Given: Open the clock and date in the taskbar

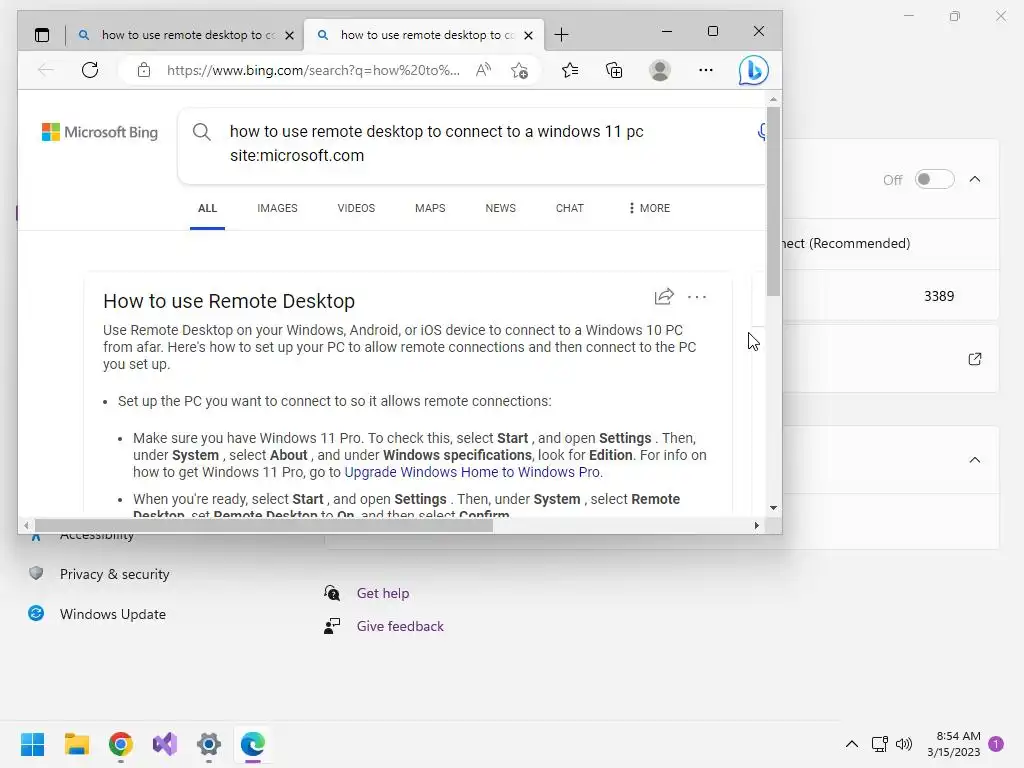Looking at the screenshot, I should pos(953,744).
